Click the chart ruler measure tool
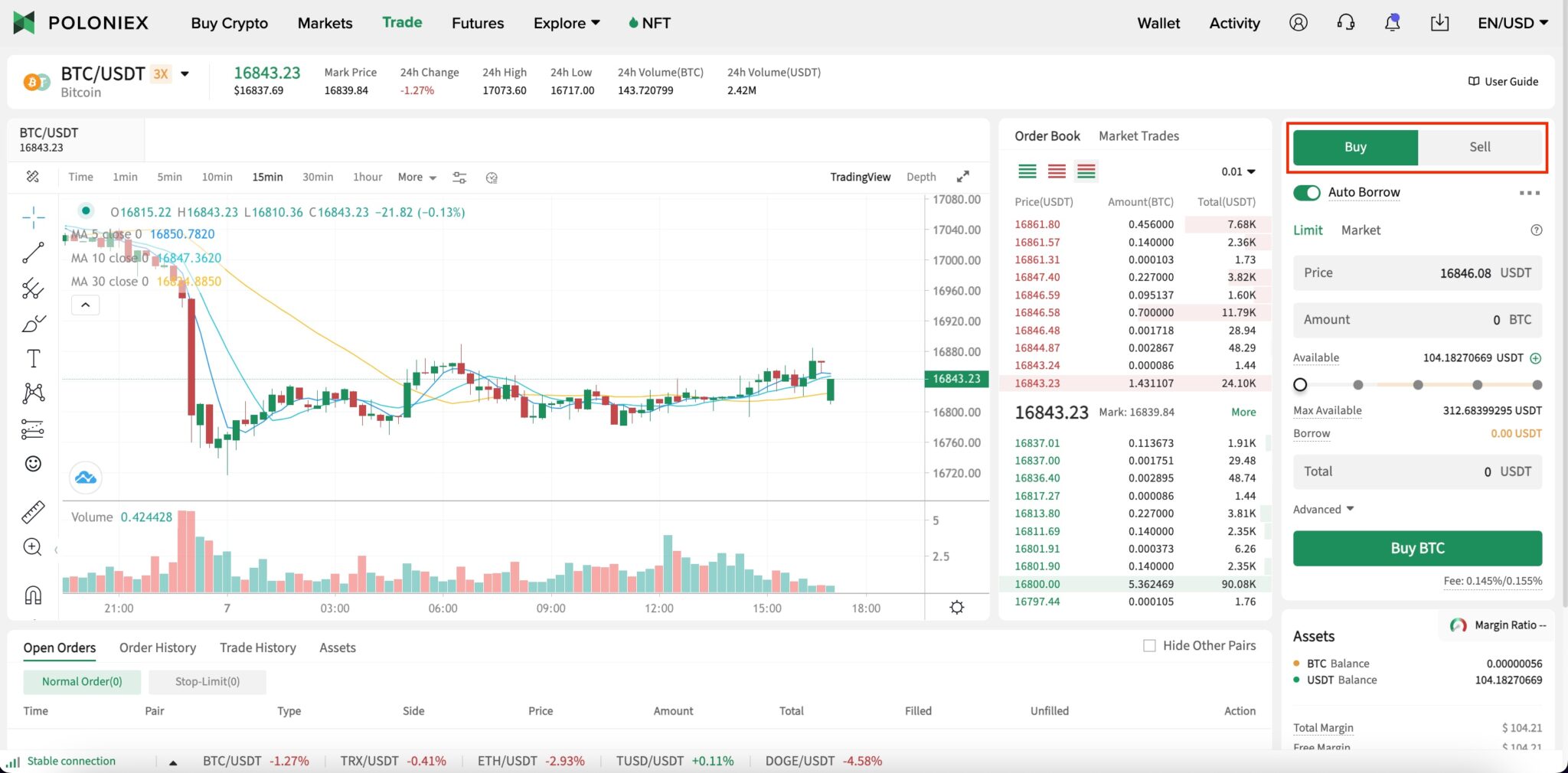Image resolution: width=1568 pixels, height=773 pixels. coord(33,512)
